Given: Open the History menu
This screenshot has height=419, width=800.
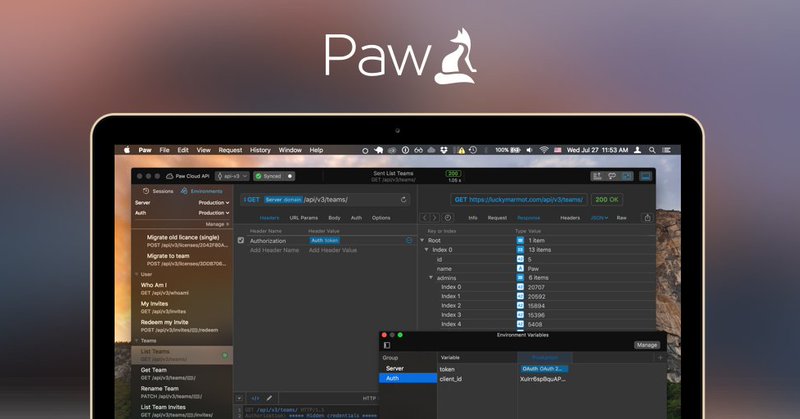Looking at the screenshot, I should pos(260,150).
